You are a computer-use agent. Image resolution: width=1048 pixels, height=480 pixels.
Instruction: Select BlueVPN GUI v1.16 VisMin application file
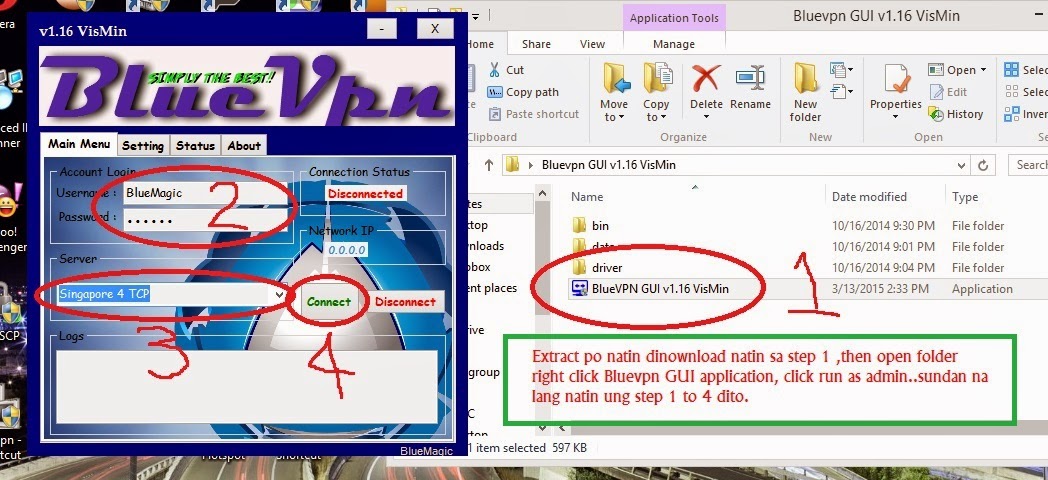coord(649,289)
